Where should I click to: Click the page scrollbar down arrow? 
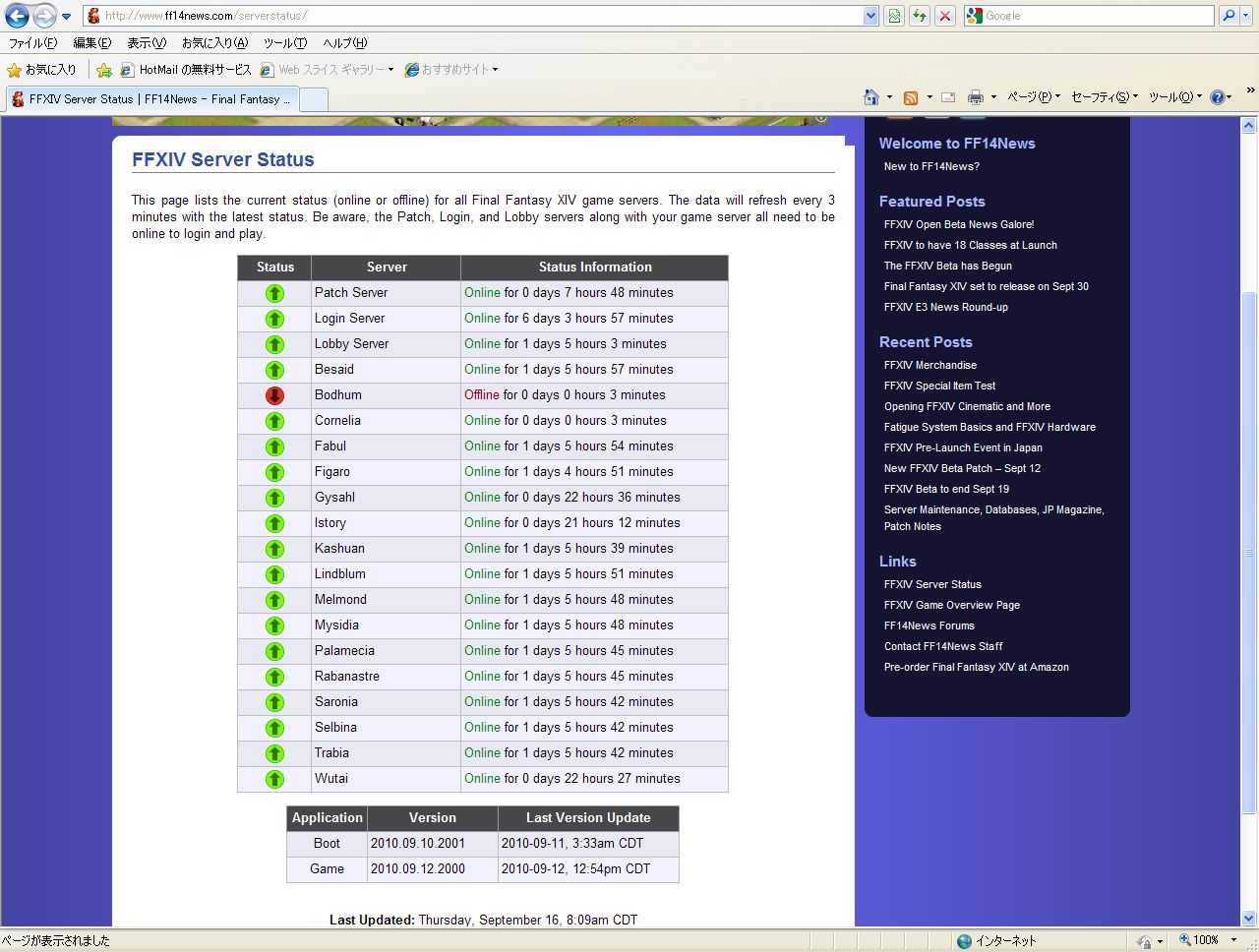pos(1249,919)
